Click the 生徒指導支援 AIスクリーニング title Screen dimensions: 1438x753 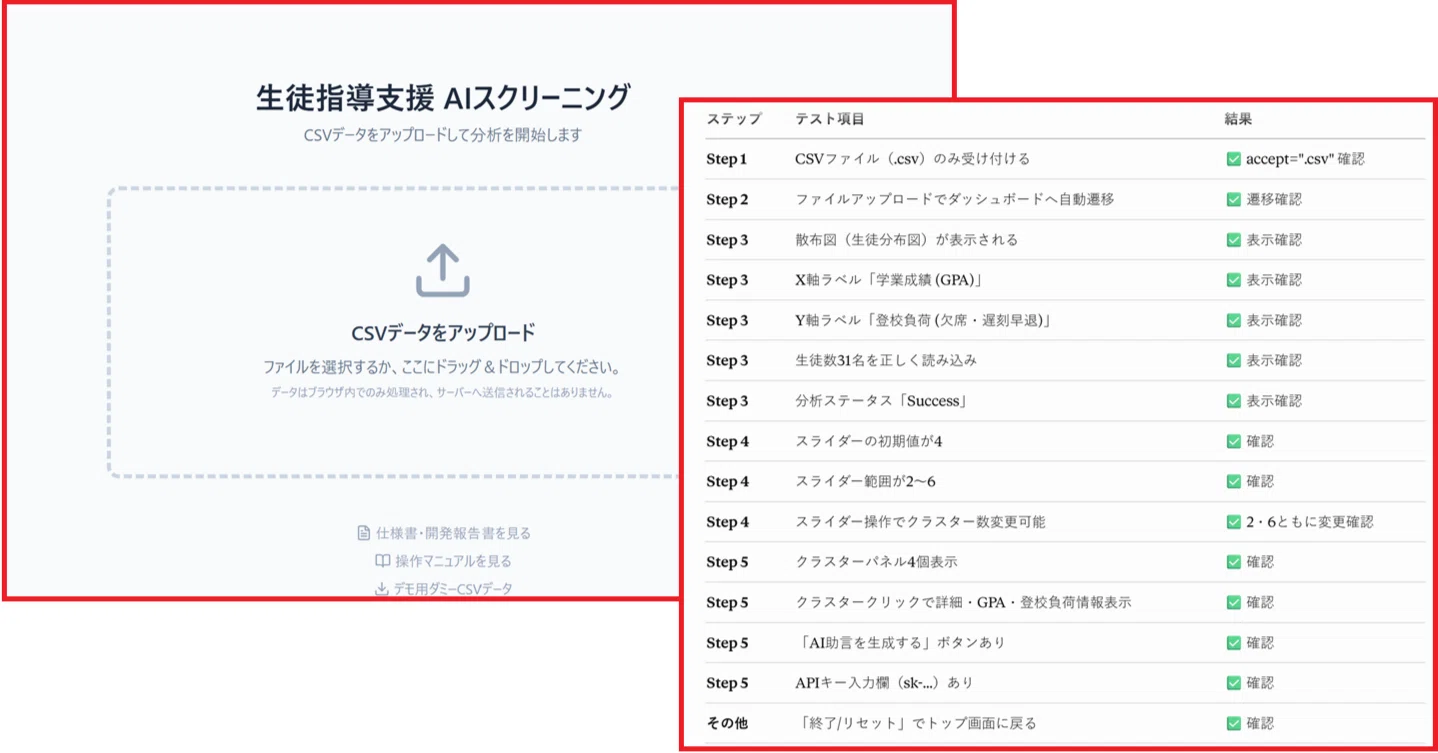443,98
